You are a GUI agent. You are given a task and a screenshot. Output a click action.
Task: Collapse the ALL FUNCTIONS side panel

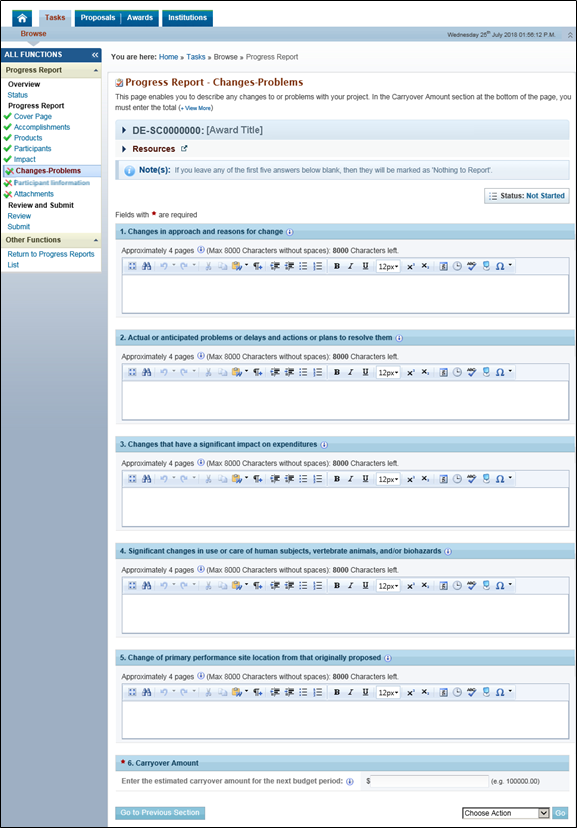click(x=95, y=54)
